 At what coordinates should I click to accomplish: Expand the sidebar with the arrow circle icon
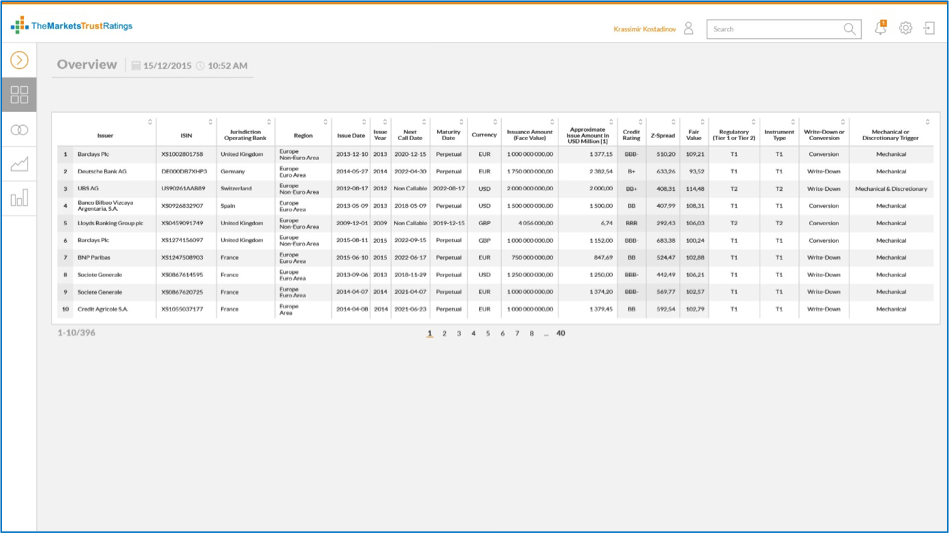coord(19,60)
